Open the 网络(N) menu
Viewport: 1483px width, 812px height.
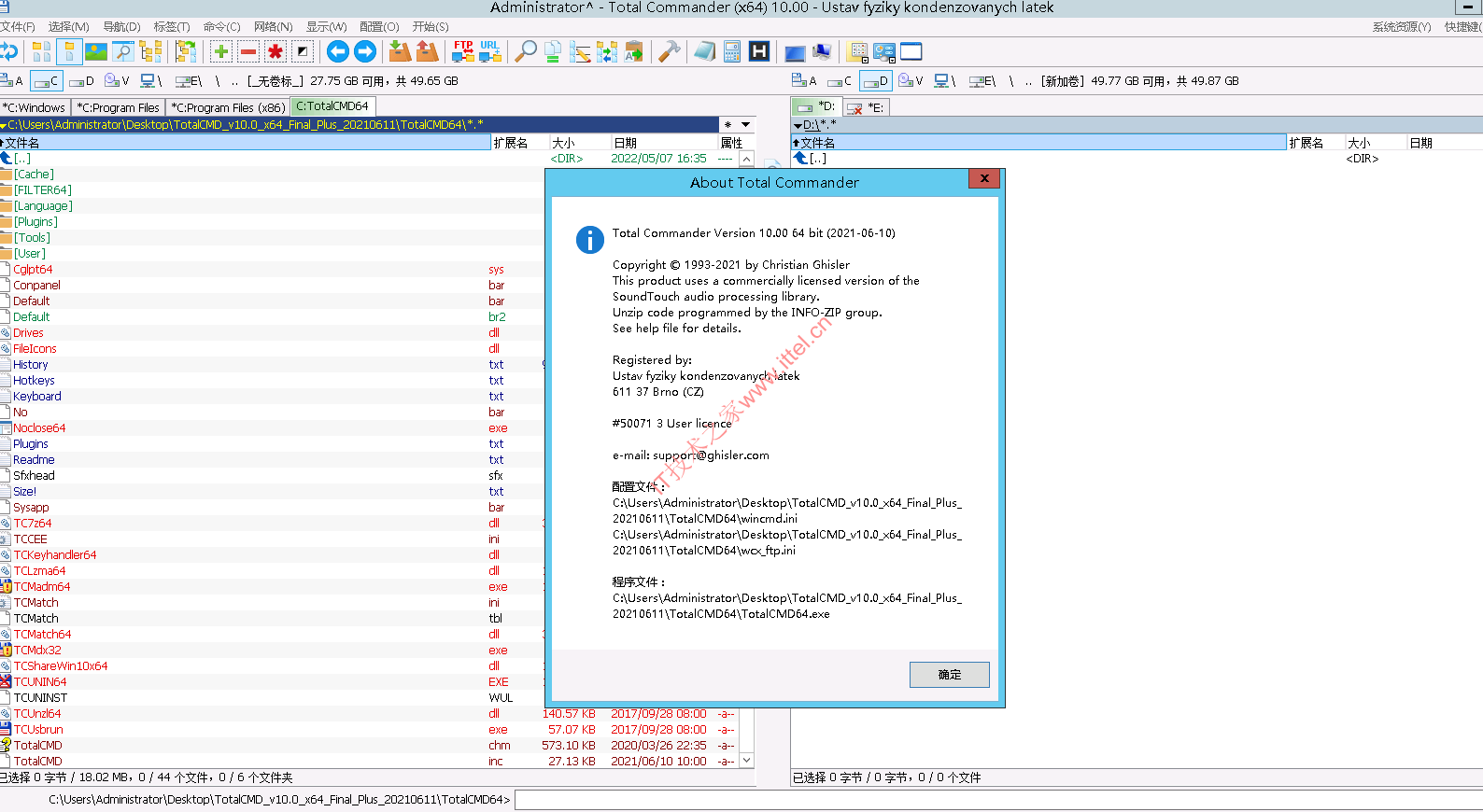pyautogui.click(x=273, y=27)
